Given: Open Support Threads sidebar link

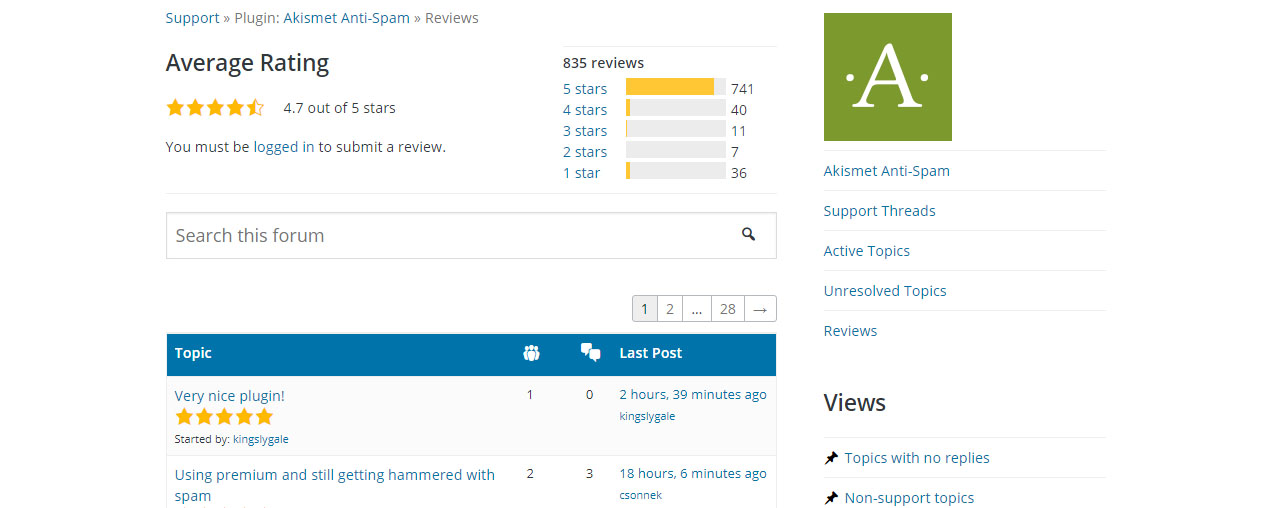Looking at the screenshot, I should click(x=880, y=211).
